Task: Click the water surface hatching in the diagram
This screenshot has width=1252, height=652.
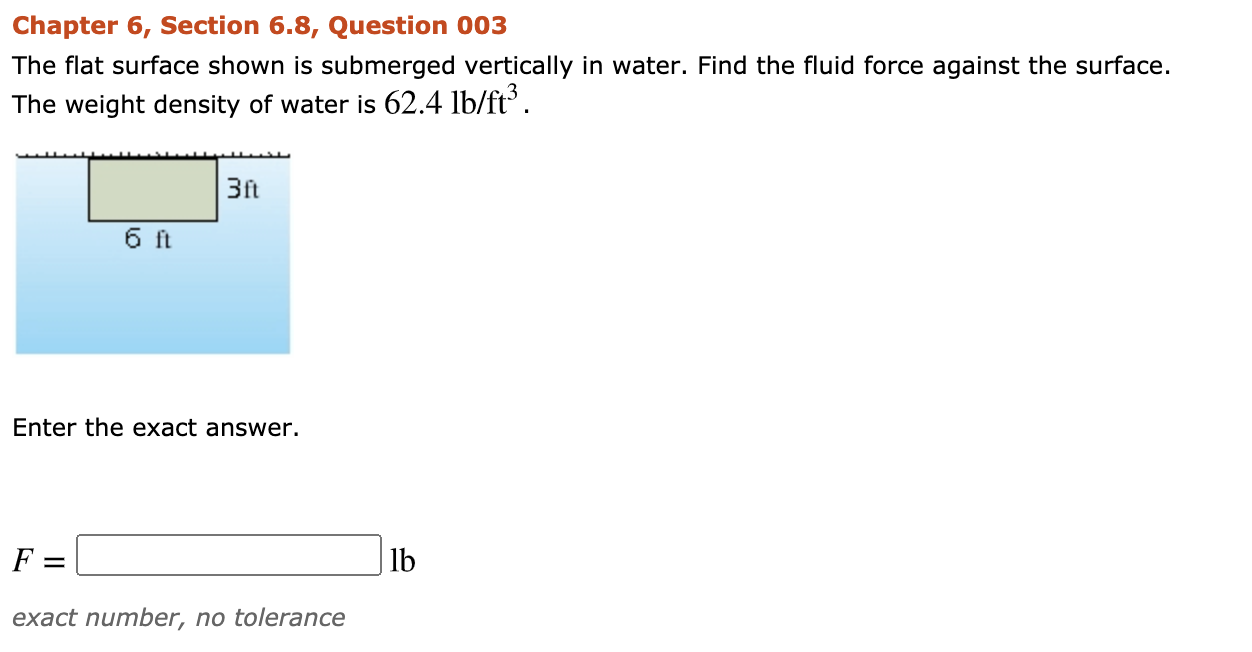Action: [x=150, y=155]
